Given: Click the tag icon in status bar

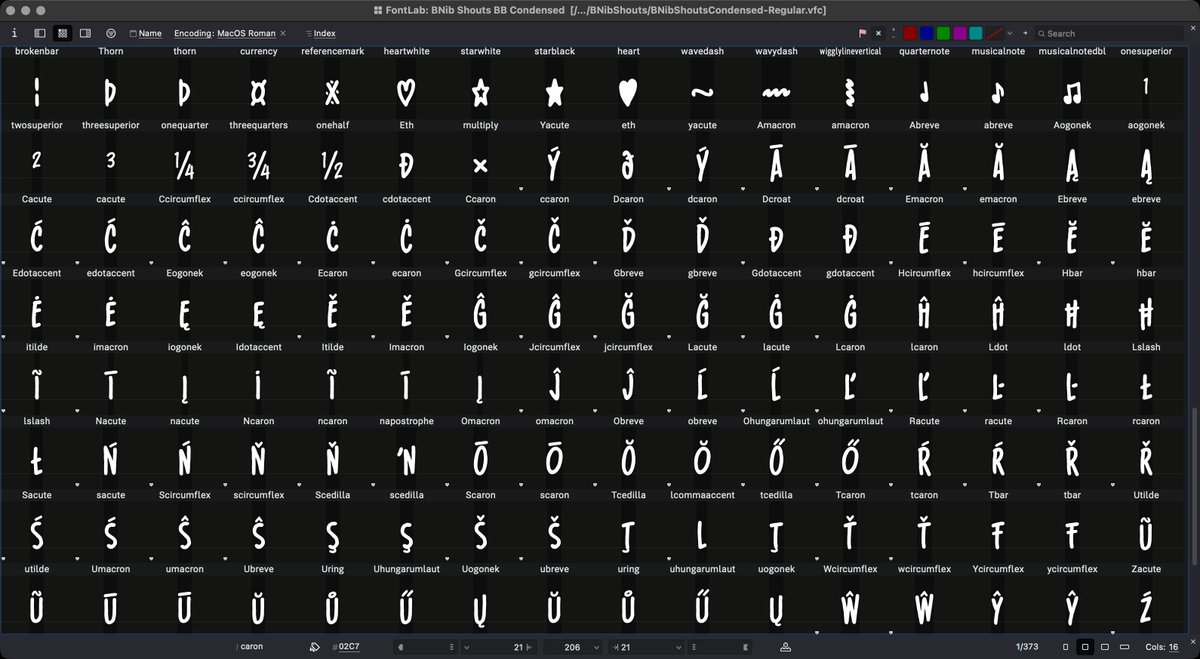Looking at the screenshot, I should (x=315, y=647).
